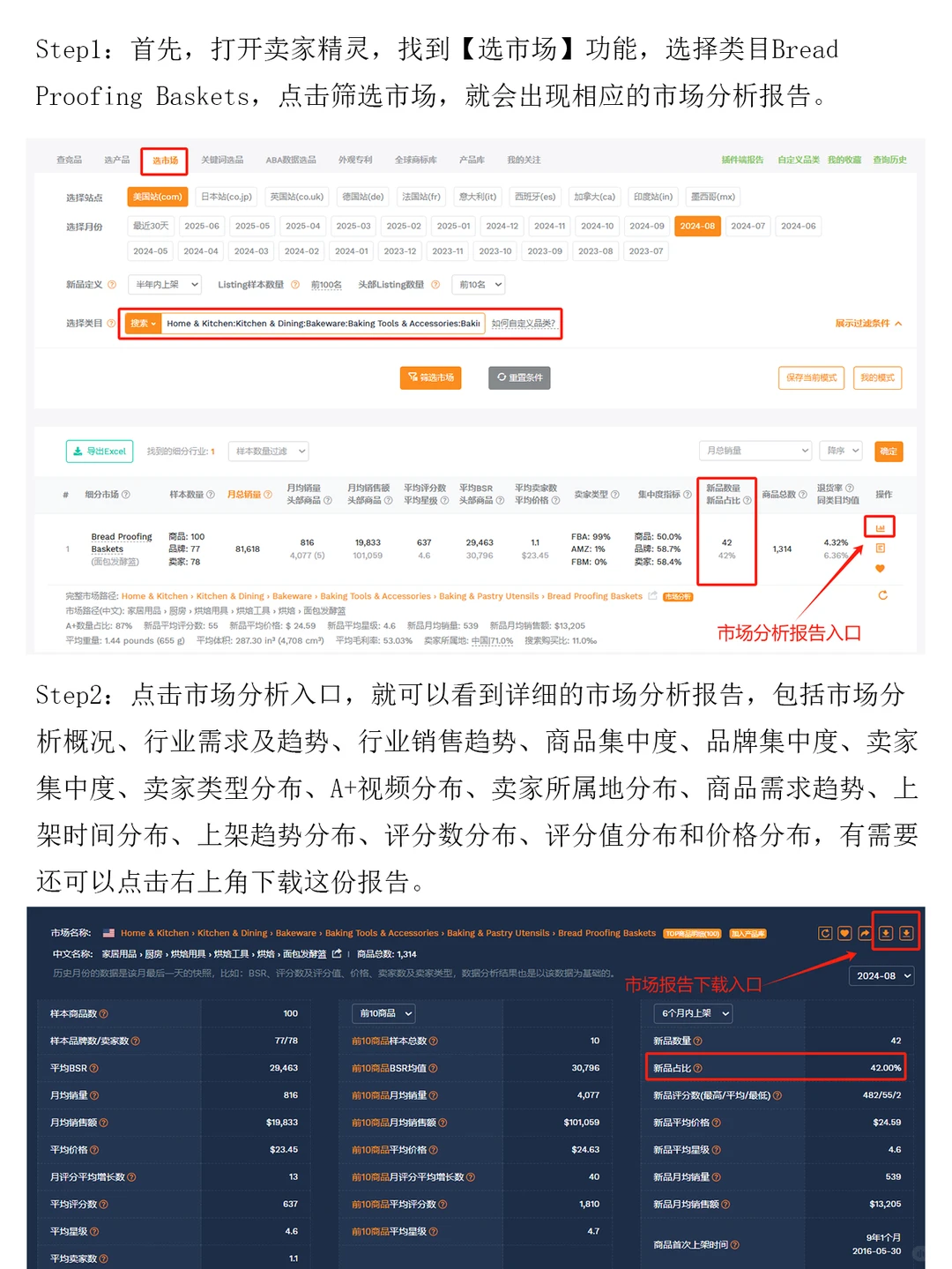Click the refresh icon below the heart icon
The image size is (952, 1269).
click(881, 594)
